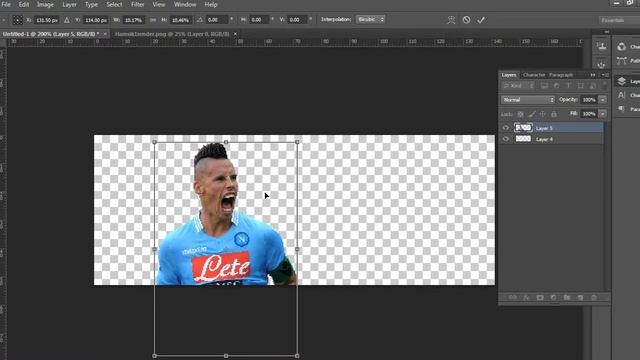Switch to the Paragraph panel tab
The width and height of the screenshot is (640, 360).
(x=561, y=75)
